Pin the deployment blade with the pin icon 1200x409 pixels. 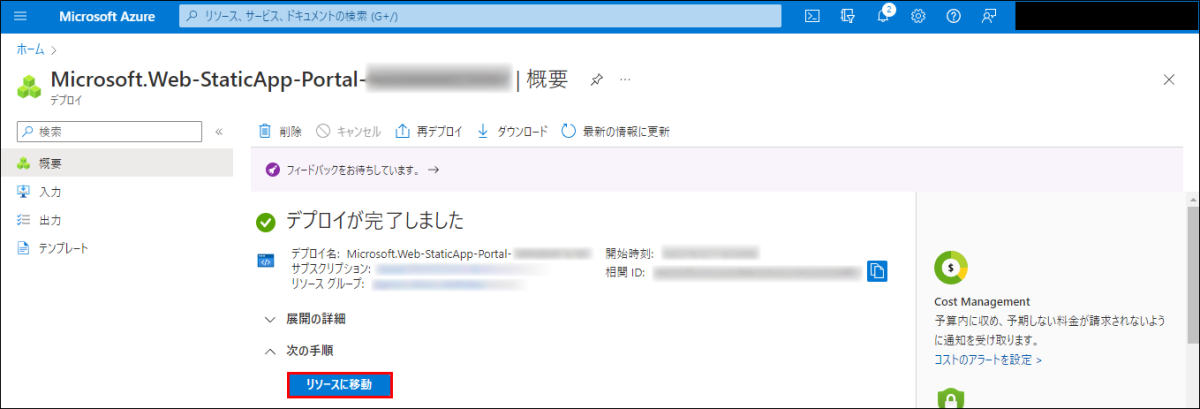[596, 79]
